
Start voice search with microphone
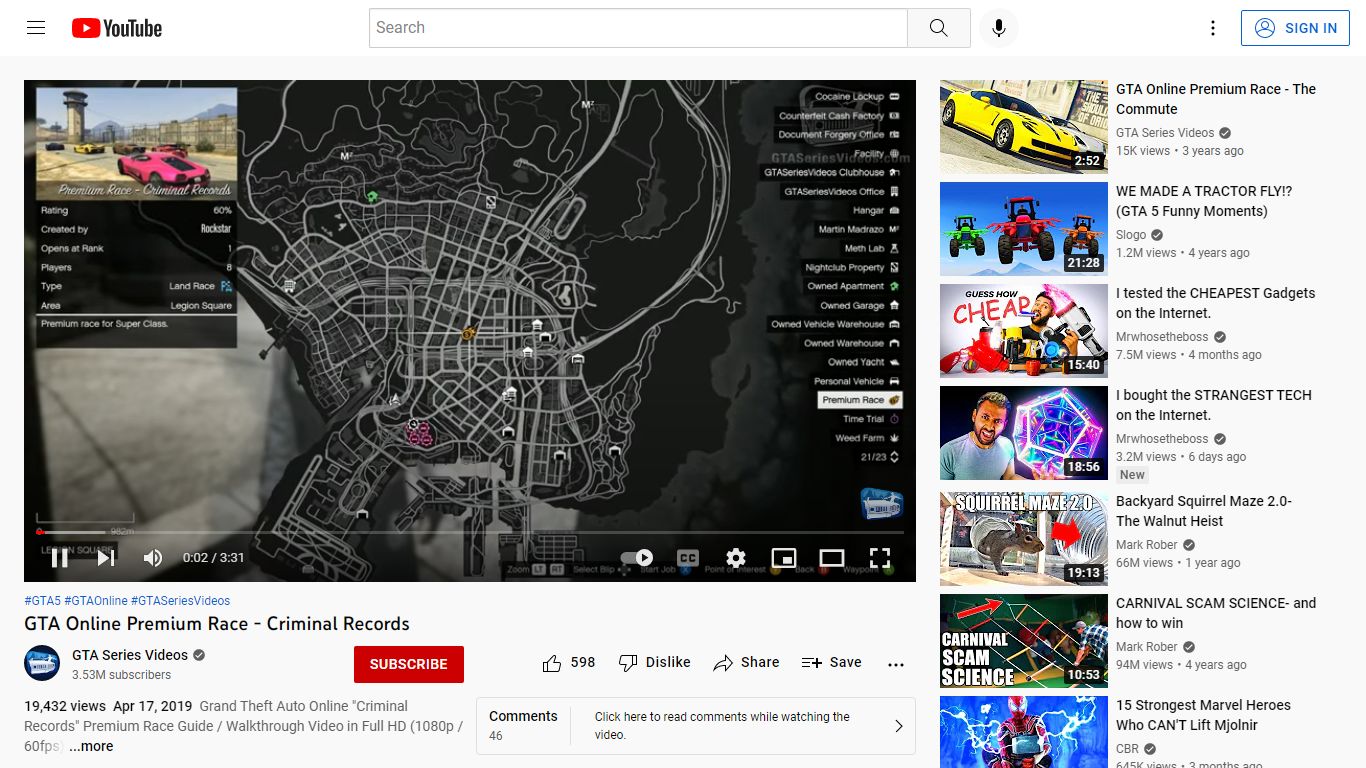[998, 28]
